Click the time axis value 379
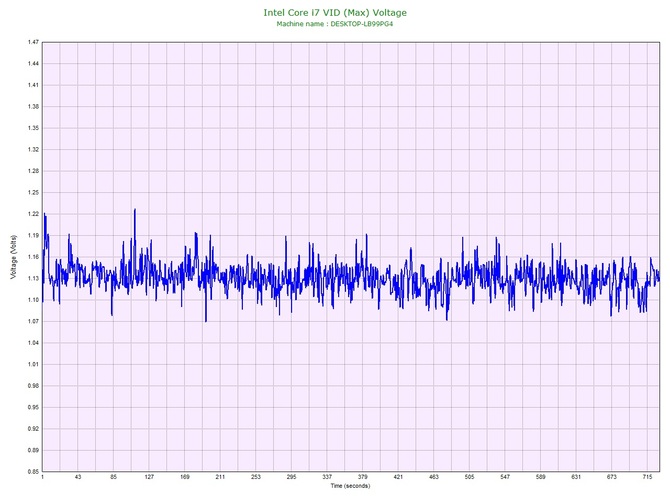Image resolution: width=670 pixels, height=503 pixels. [362, 477]
